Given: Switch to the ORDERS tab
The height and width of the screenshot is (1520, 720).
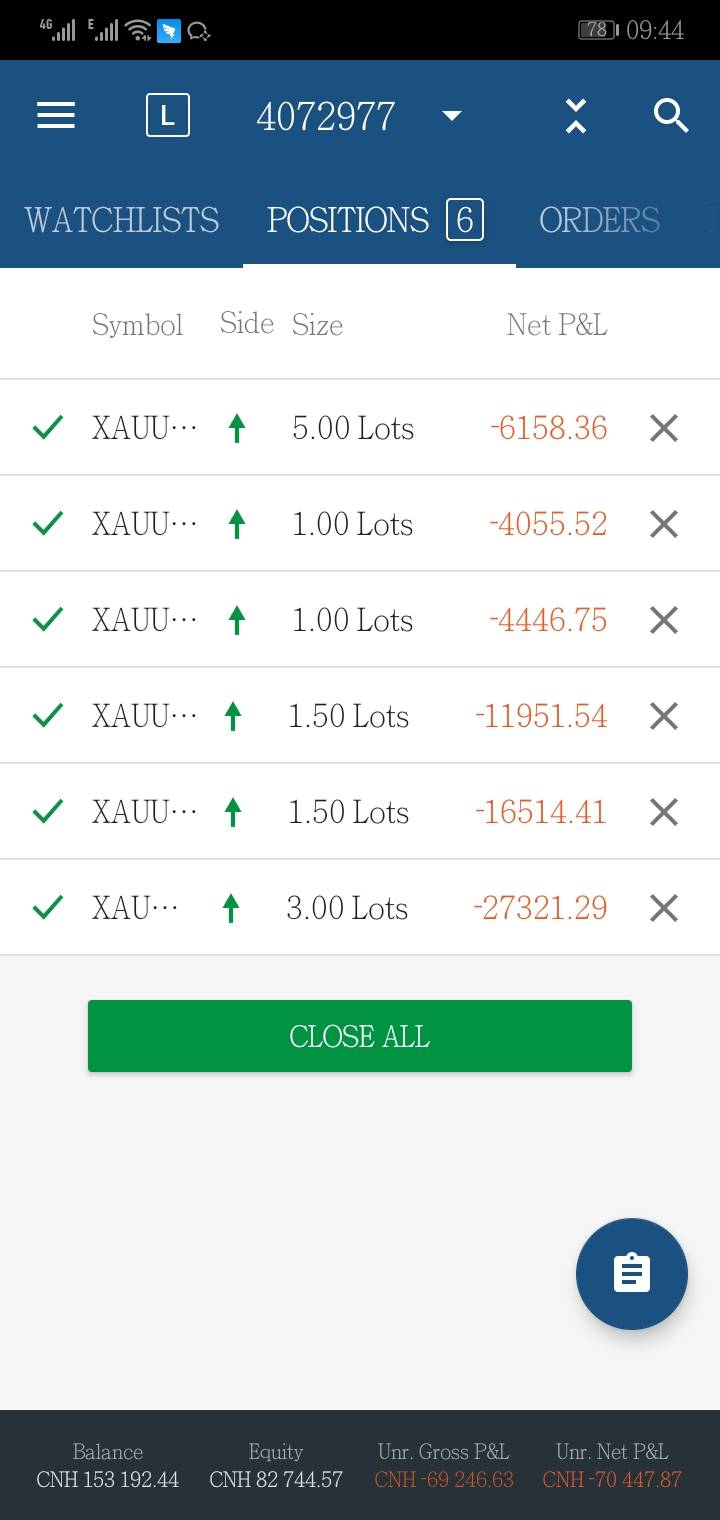Looking at the screenshot, I should pyautogui.click(x=599, y=220).
